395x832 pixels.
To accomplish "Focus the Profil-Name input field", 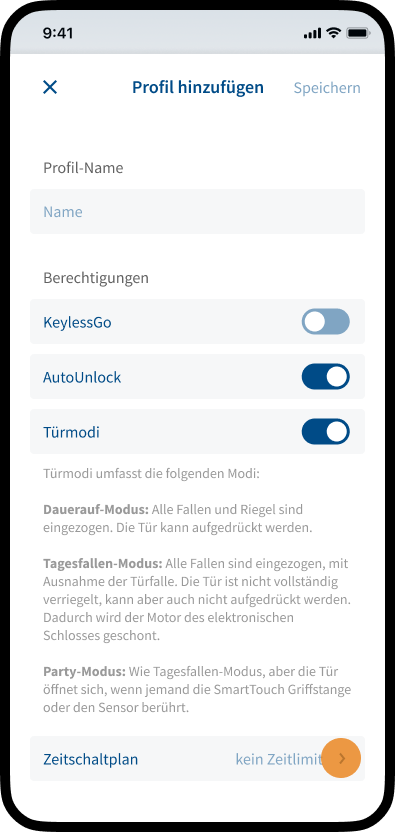I will click(x=198, y=212).
